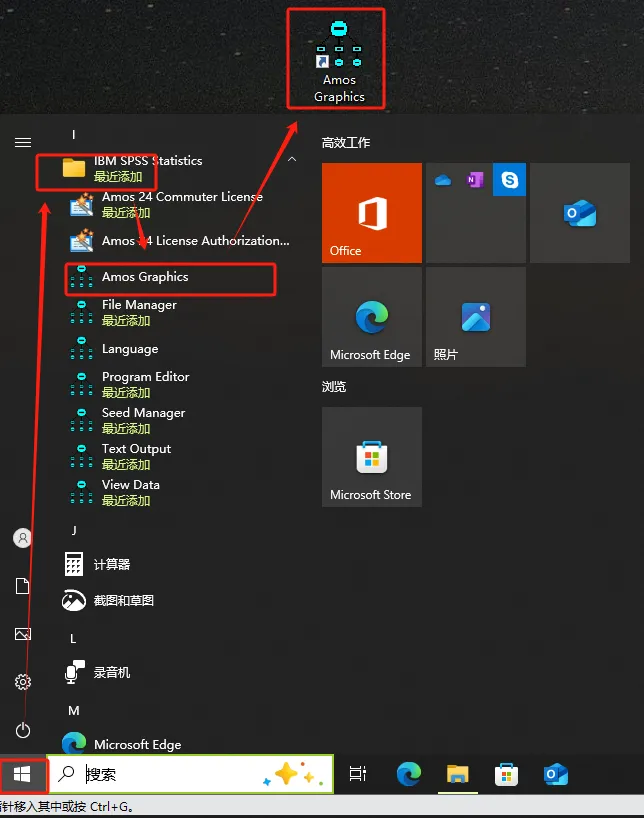Click the letter J section header

pyautogui.click(x=74, y=531)
